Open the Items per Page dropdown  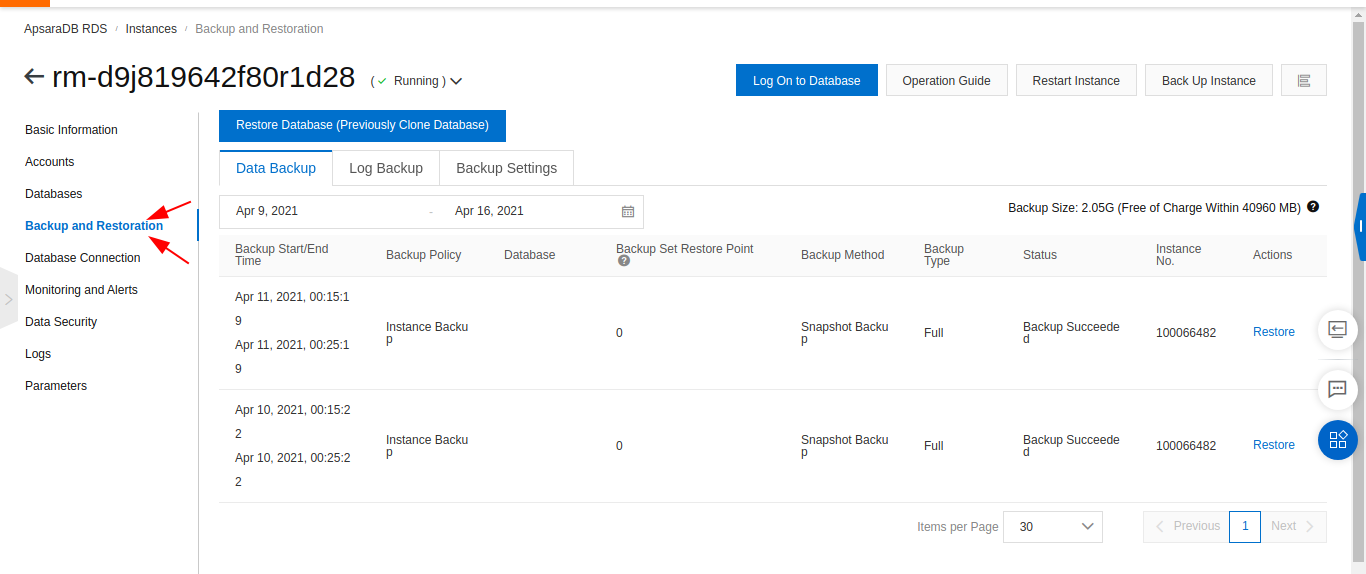pyautogui.click(x=1053, y=527)
